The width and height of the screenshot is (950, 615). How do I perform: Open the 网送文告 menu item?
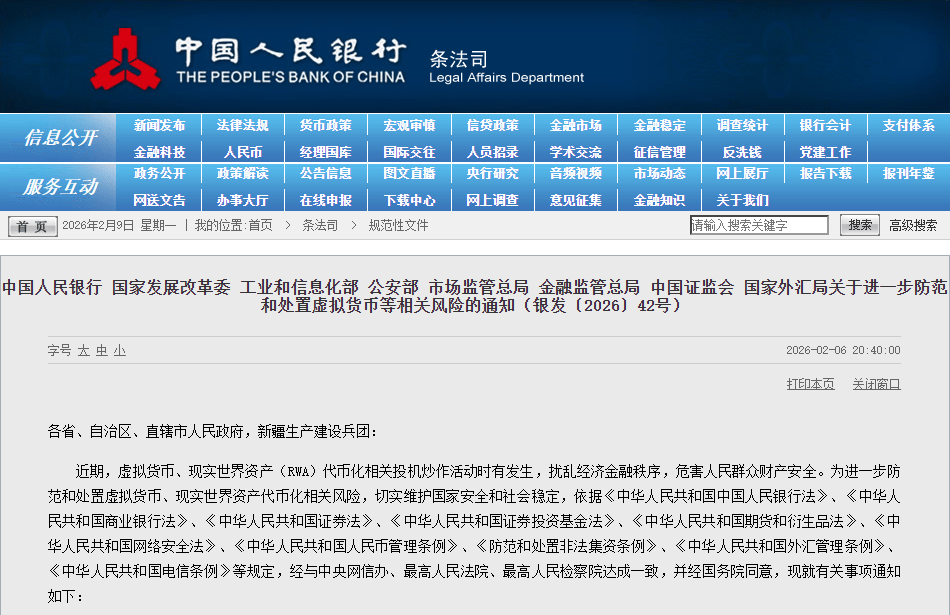point(159,200)
